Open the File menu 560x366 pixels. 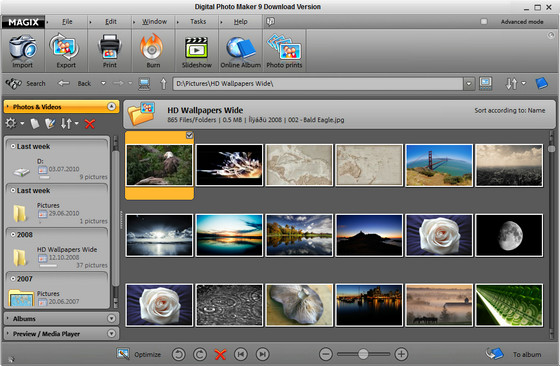(67, 21)
